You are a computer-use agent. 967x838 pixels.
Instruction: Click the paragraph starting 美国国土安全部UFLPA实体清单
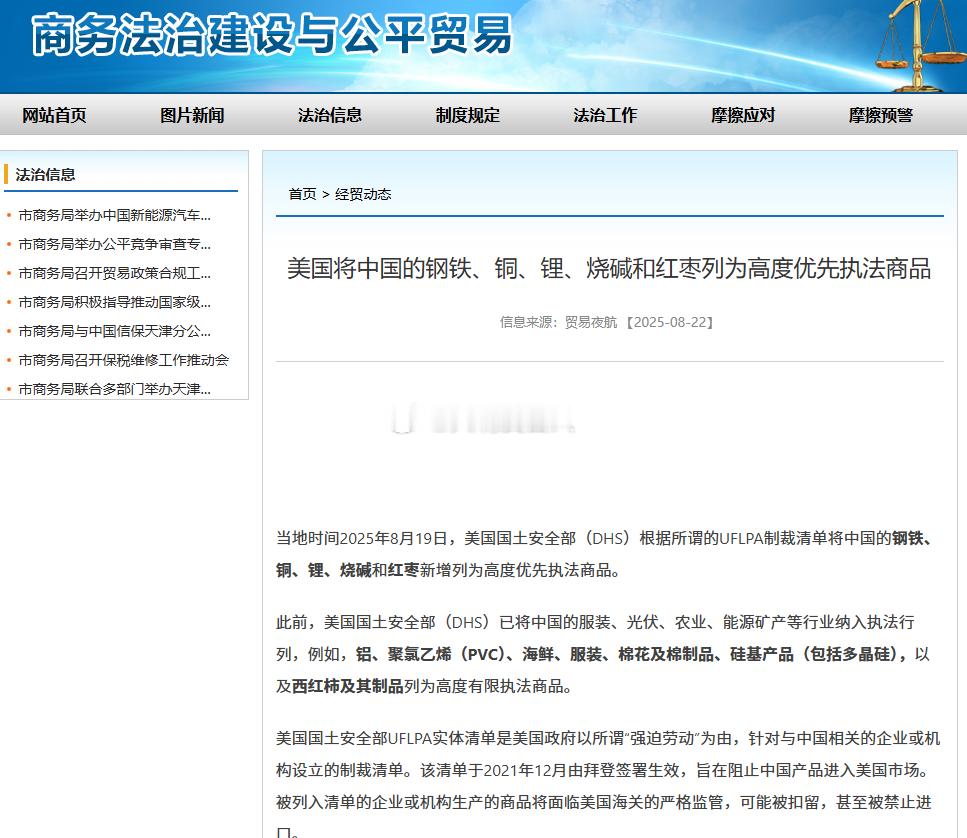607,783
